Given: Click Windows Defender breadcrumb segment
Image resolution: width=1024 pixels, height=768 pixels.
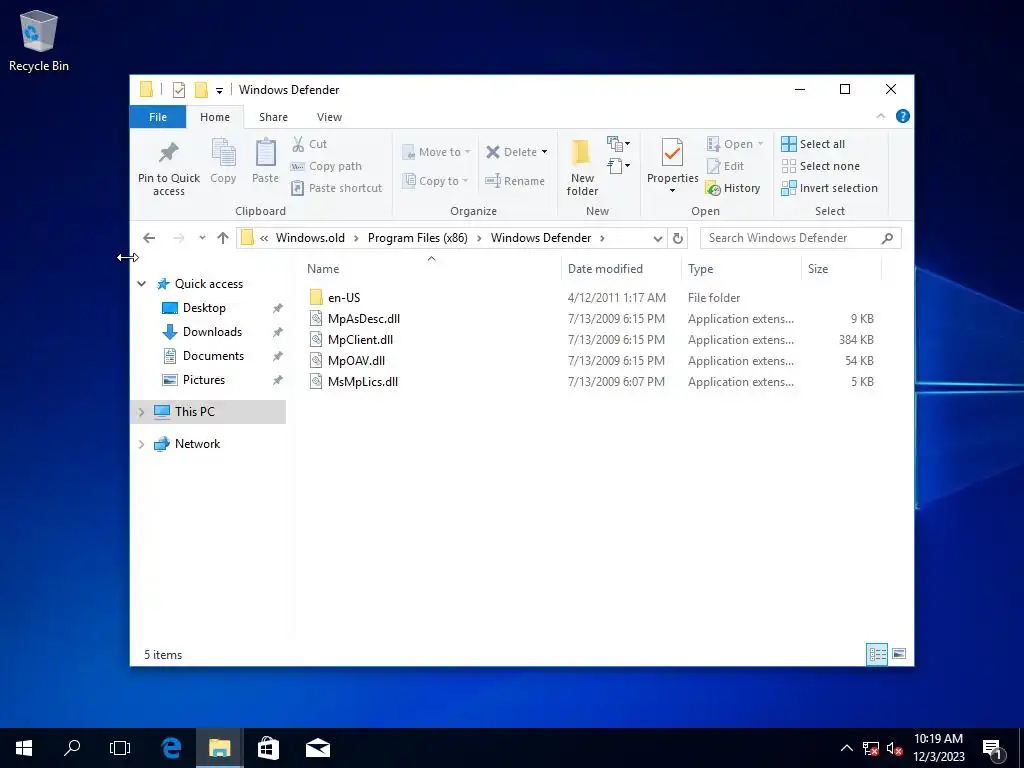Looking at the screenshot, I should click(x=541, y=238).
